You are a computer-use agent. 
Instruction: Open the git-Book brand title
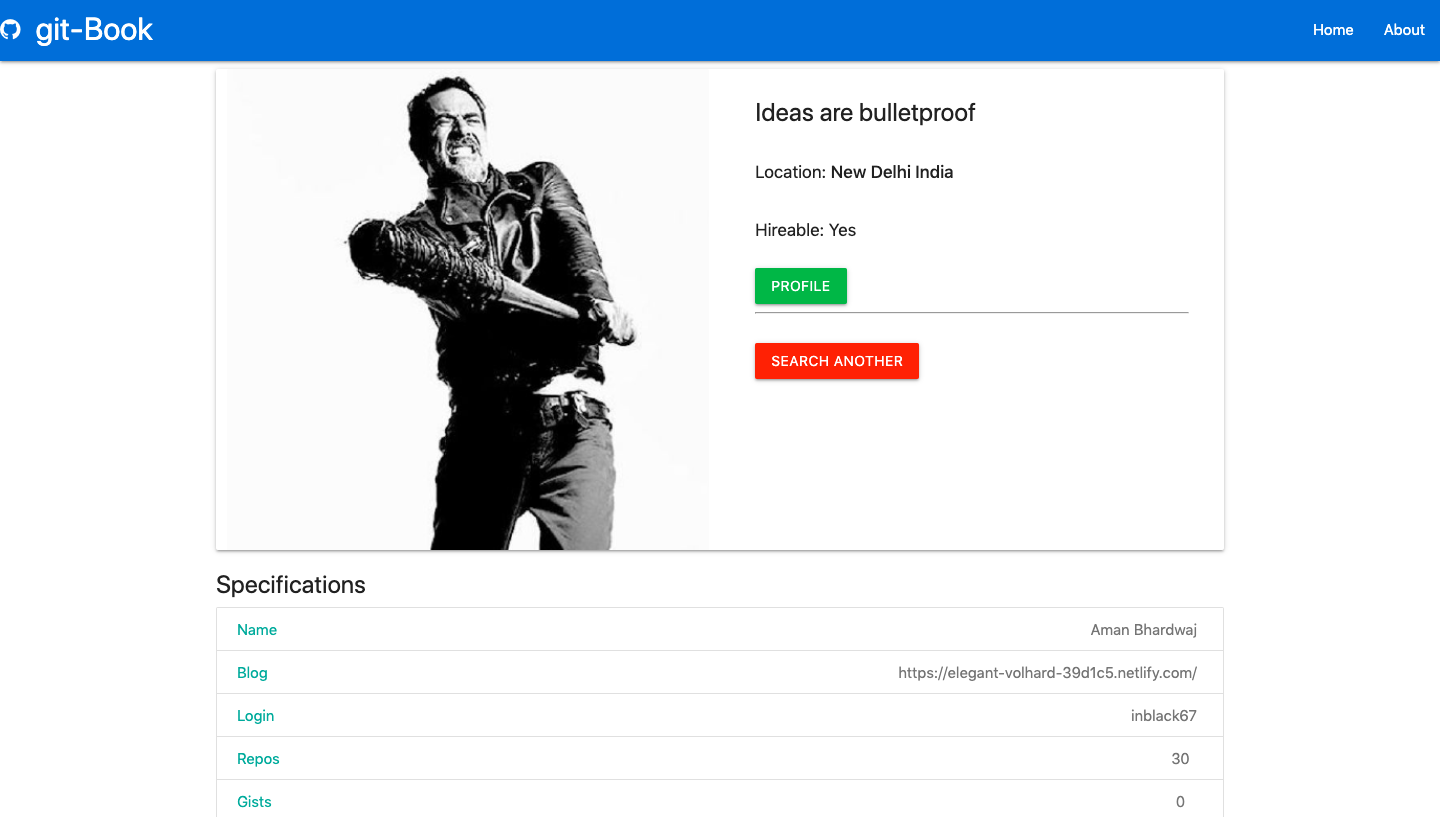click(x=94, y=30)
